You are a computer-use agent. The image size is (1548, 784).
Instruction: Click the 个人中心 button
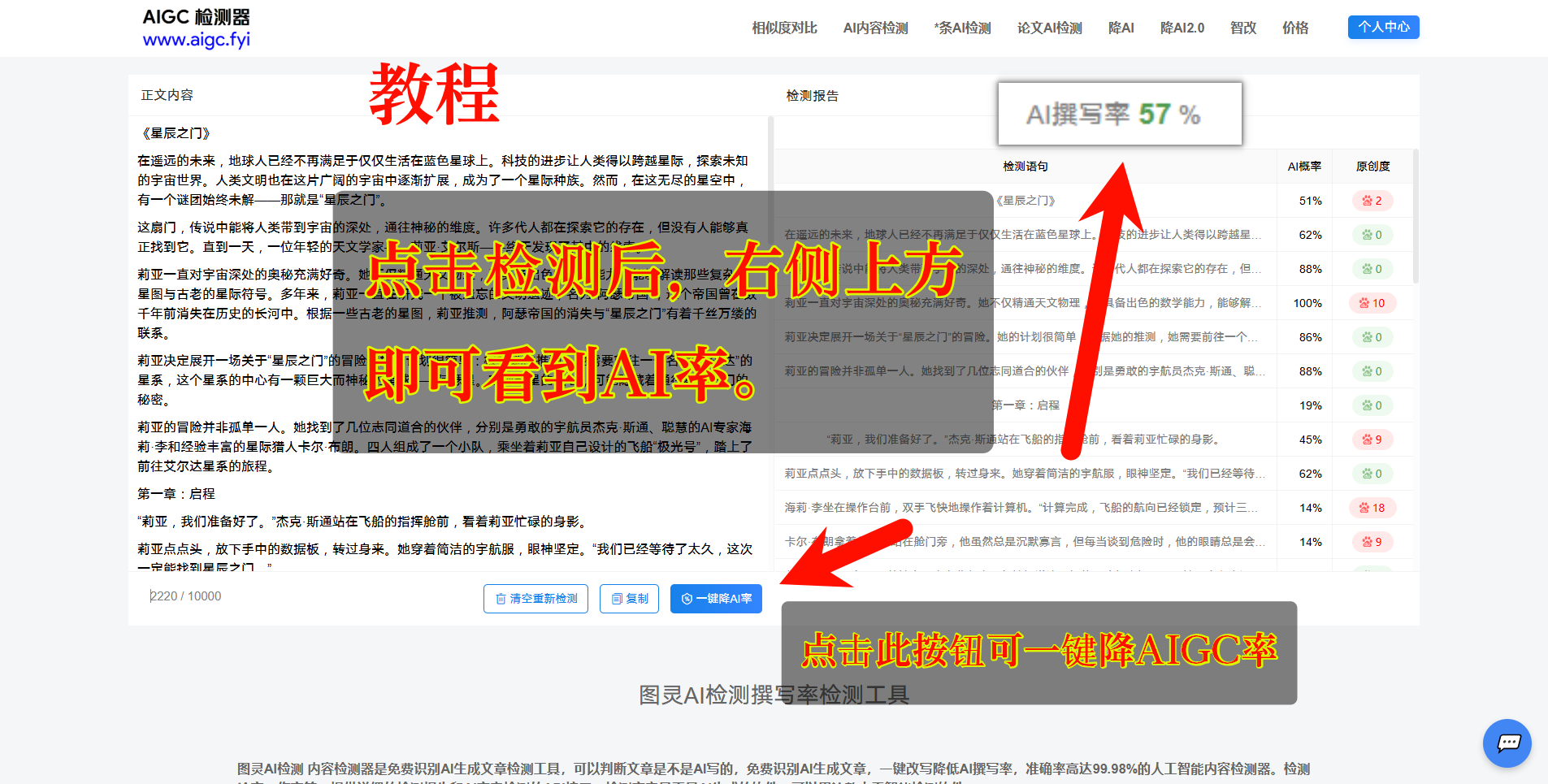pyautogui.click(x=1383, y=27)
